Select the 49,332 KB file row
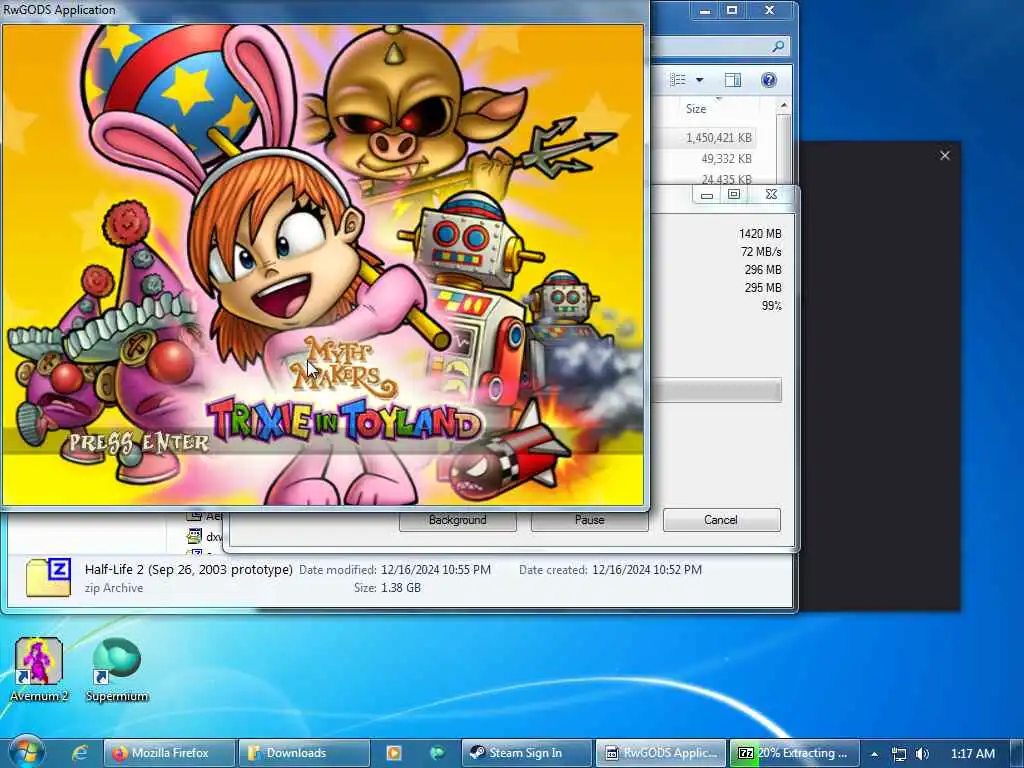Screen dimensions: 1024x768 click(x=705, y=159)
